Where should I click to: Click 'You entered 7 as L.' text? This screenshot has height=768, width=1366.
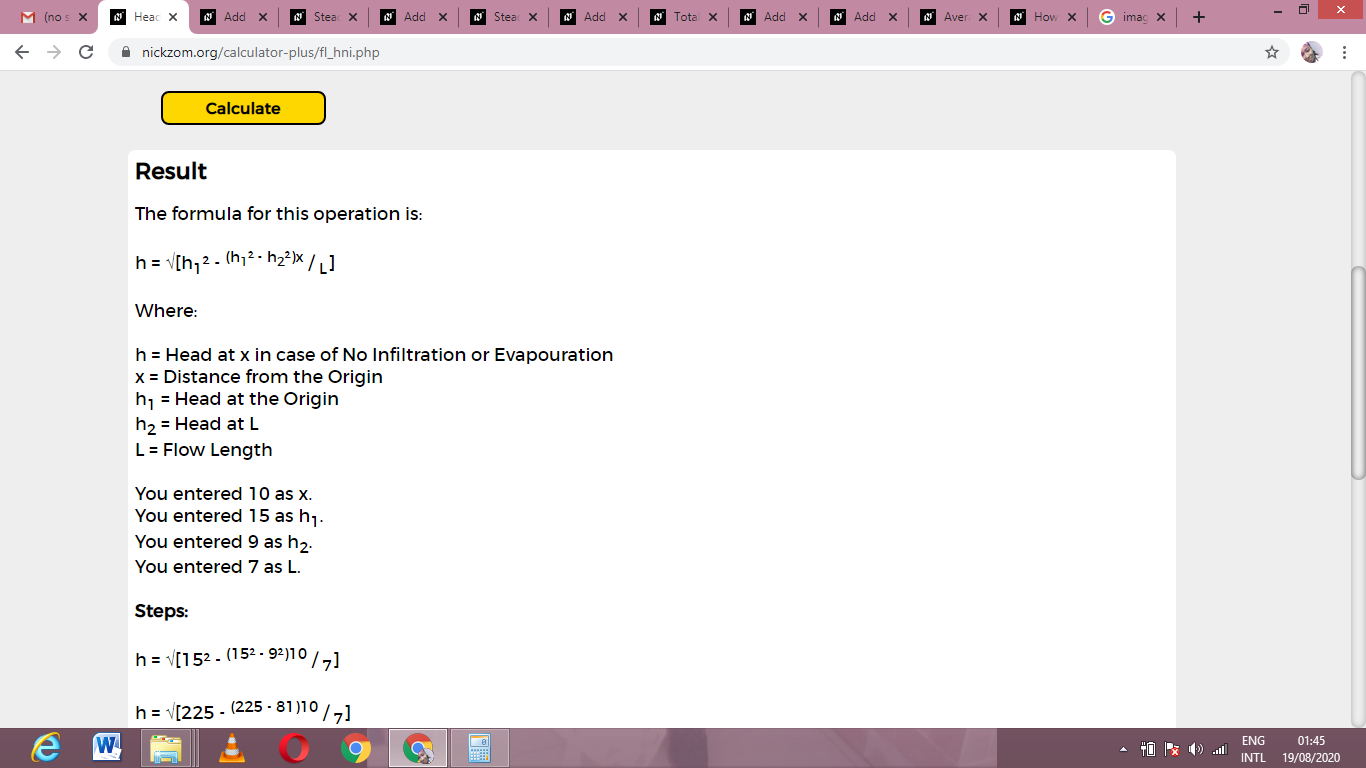click(218, 567)
